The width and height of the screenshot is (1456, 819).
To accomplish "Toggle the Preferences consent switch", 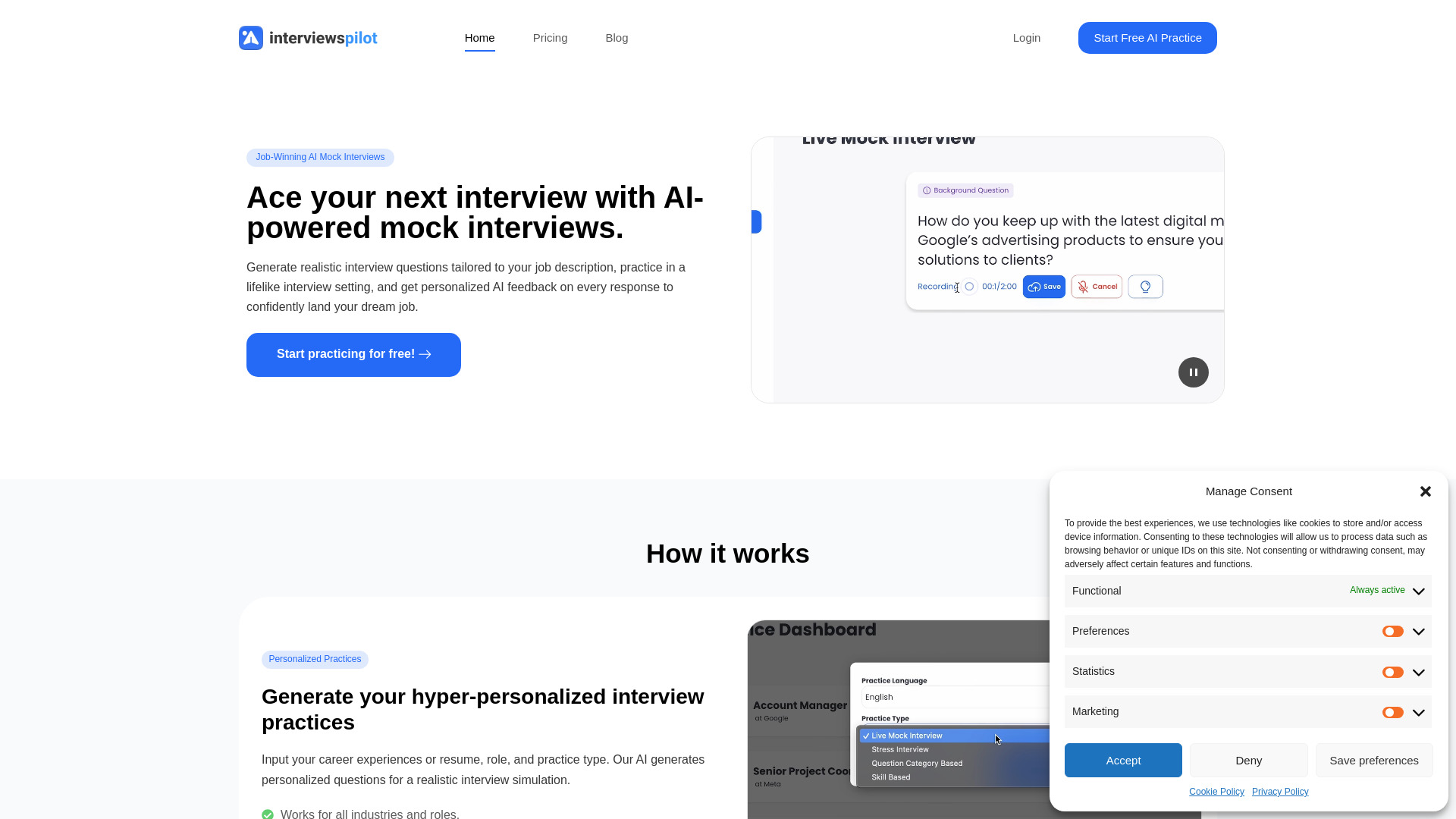I will [x=1393, y=632].
